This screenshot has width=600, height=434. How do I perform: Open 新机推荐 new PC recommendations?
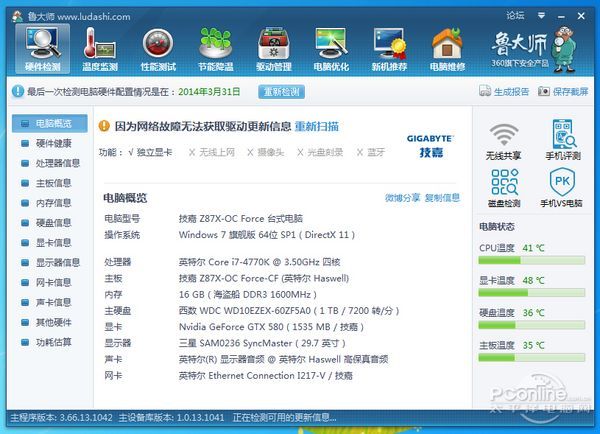tap(389, 49)
